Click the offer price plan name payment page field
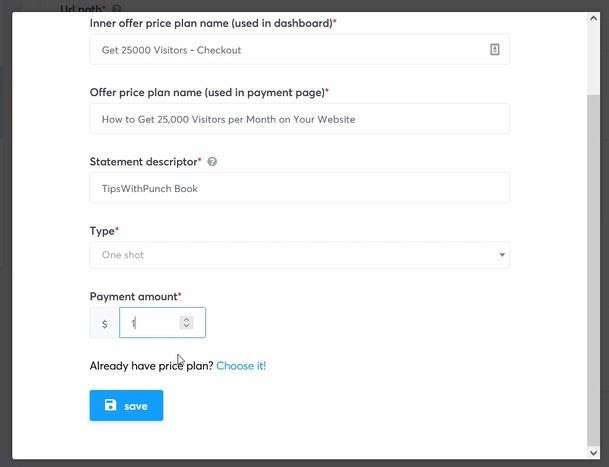The image size is (609, 467). tap(299, 119)
